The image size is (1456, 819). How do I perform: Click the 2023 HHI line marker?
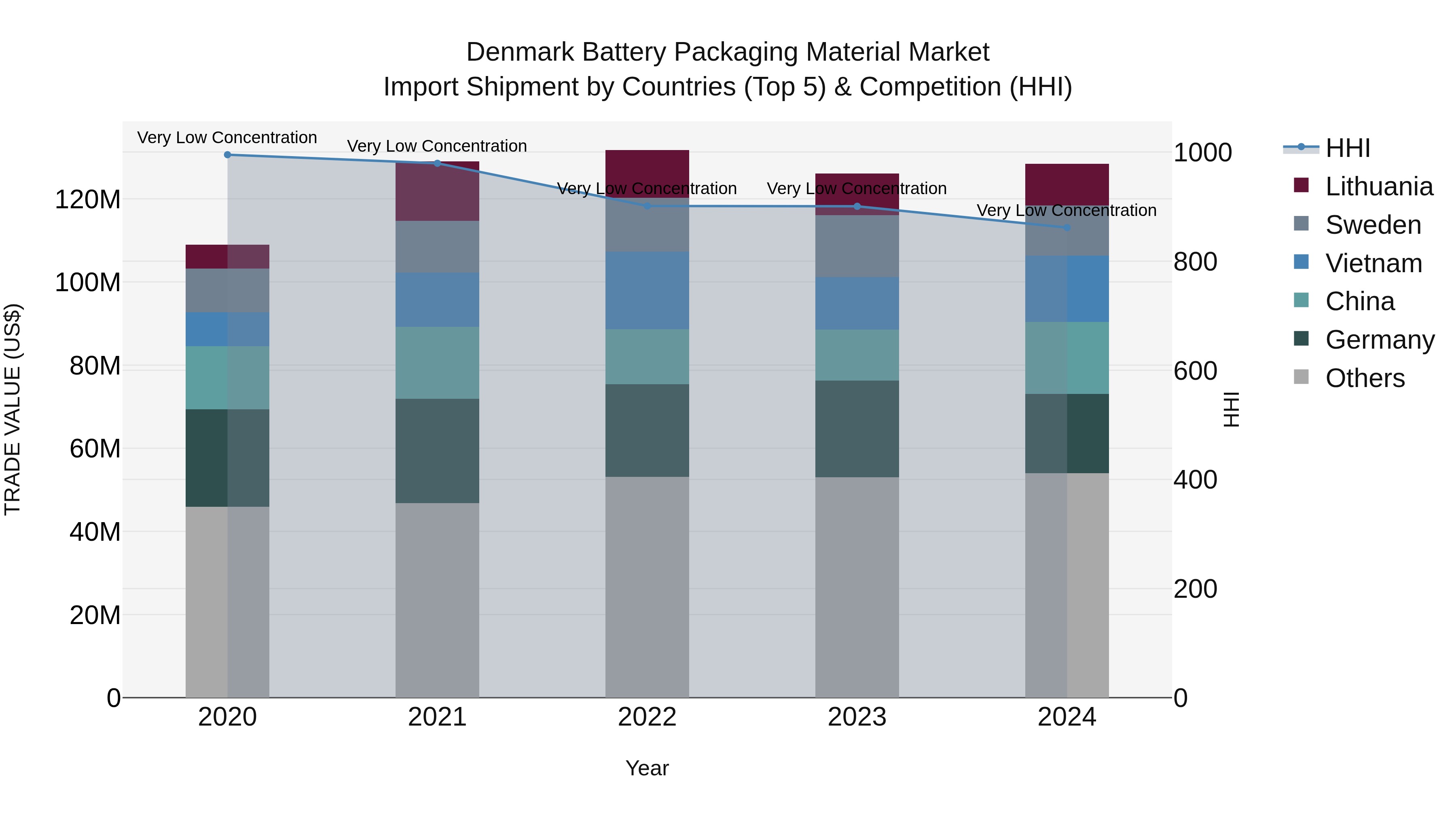(x=857, y=206)
